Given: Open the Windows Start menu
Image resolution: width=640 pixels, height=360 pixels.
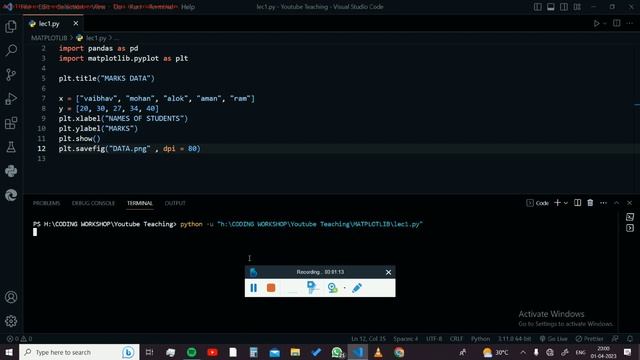Looking at the screenshot, I should (9, 352).
